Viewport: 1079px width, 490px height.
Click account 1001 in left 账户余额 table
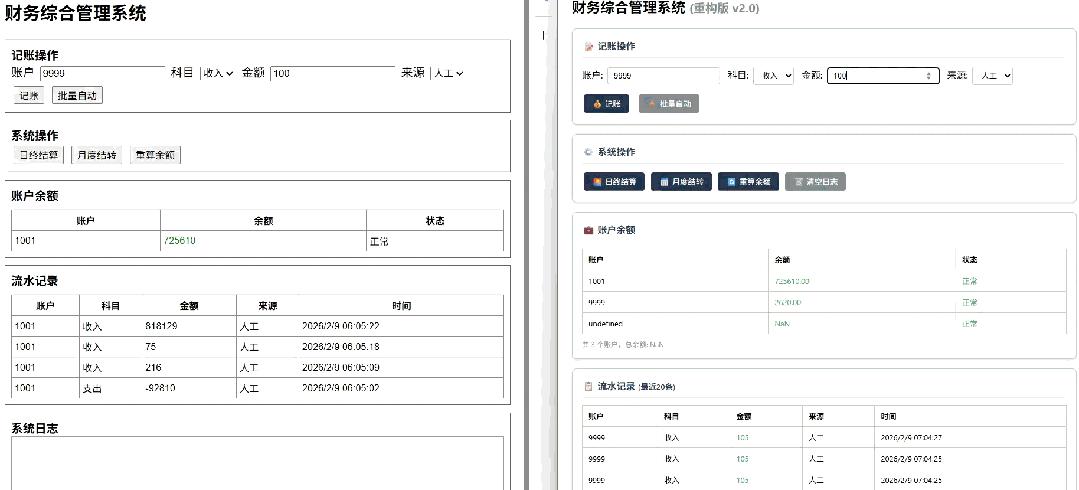pos(25,241)
